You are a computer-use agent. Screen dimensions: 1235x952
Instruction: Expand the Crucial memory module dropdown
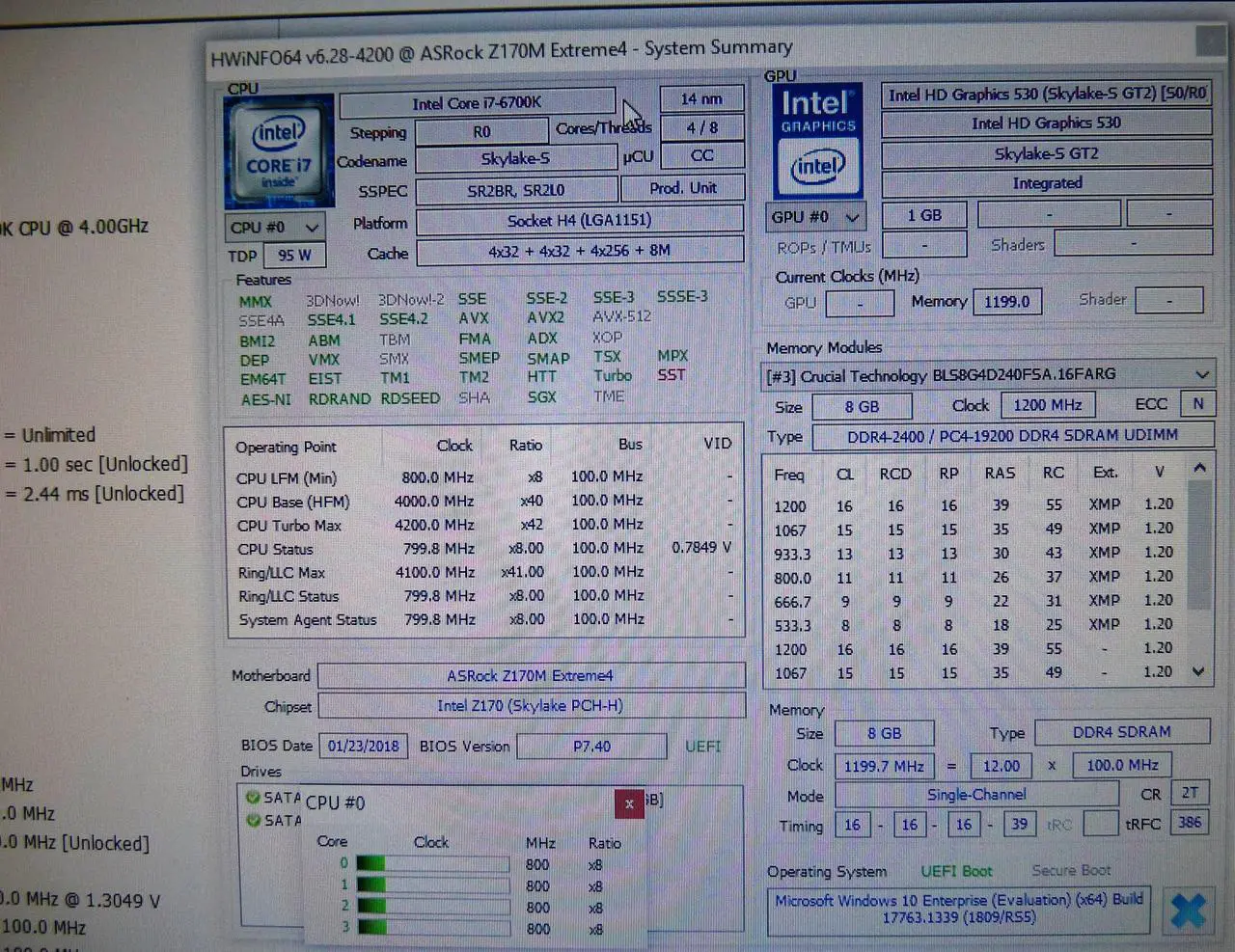coord(1201,374)
